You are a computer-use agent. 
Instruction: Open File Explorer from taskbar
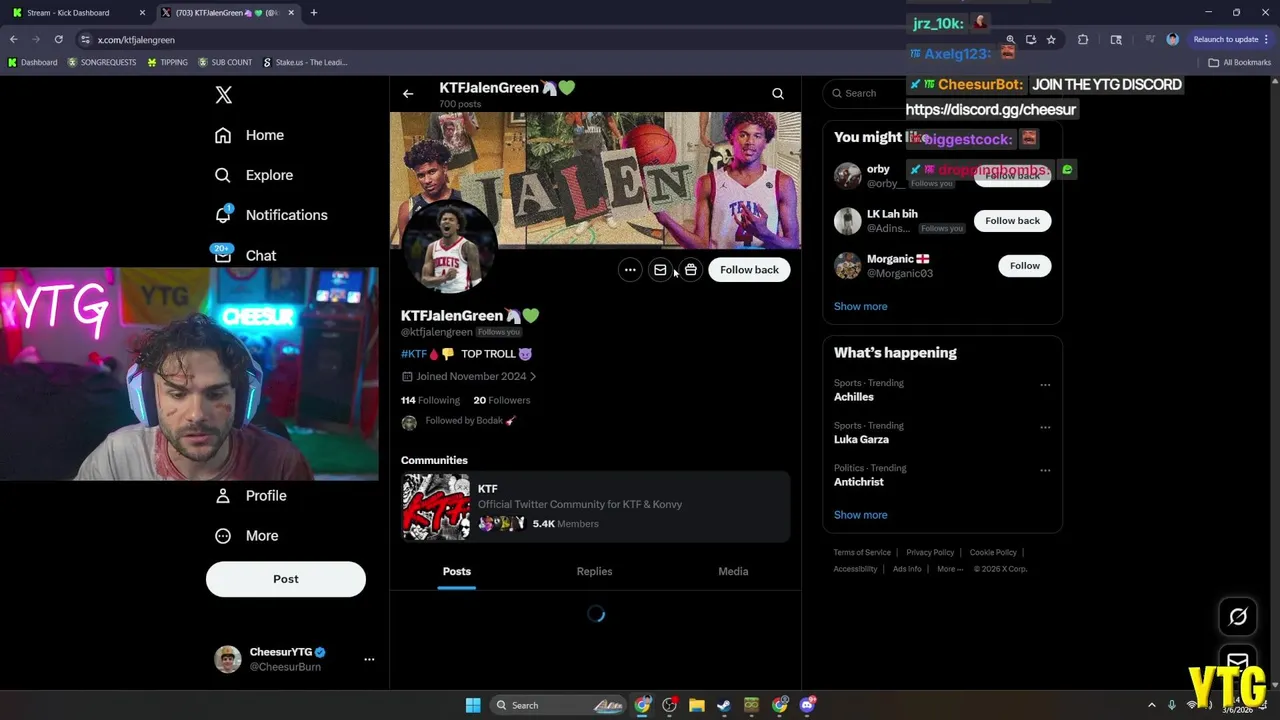tap(697, 706)
